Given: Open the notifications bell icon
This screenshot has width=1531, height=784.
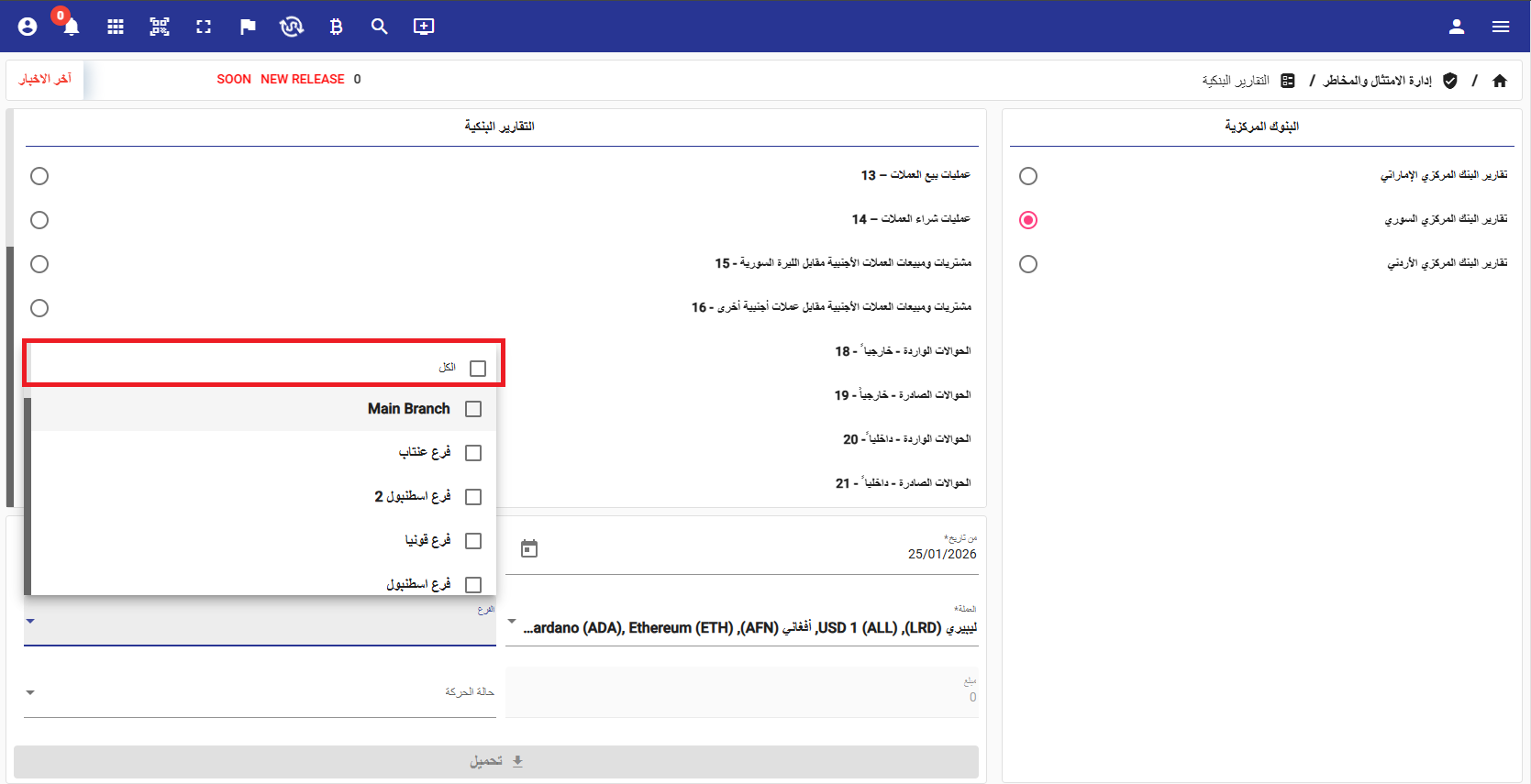Looking at the screenshot, I should 71,27.
